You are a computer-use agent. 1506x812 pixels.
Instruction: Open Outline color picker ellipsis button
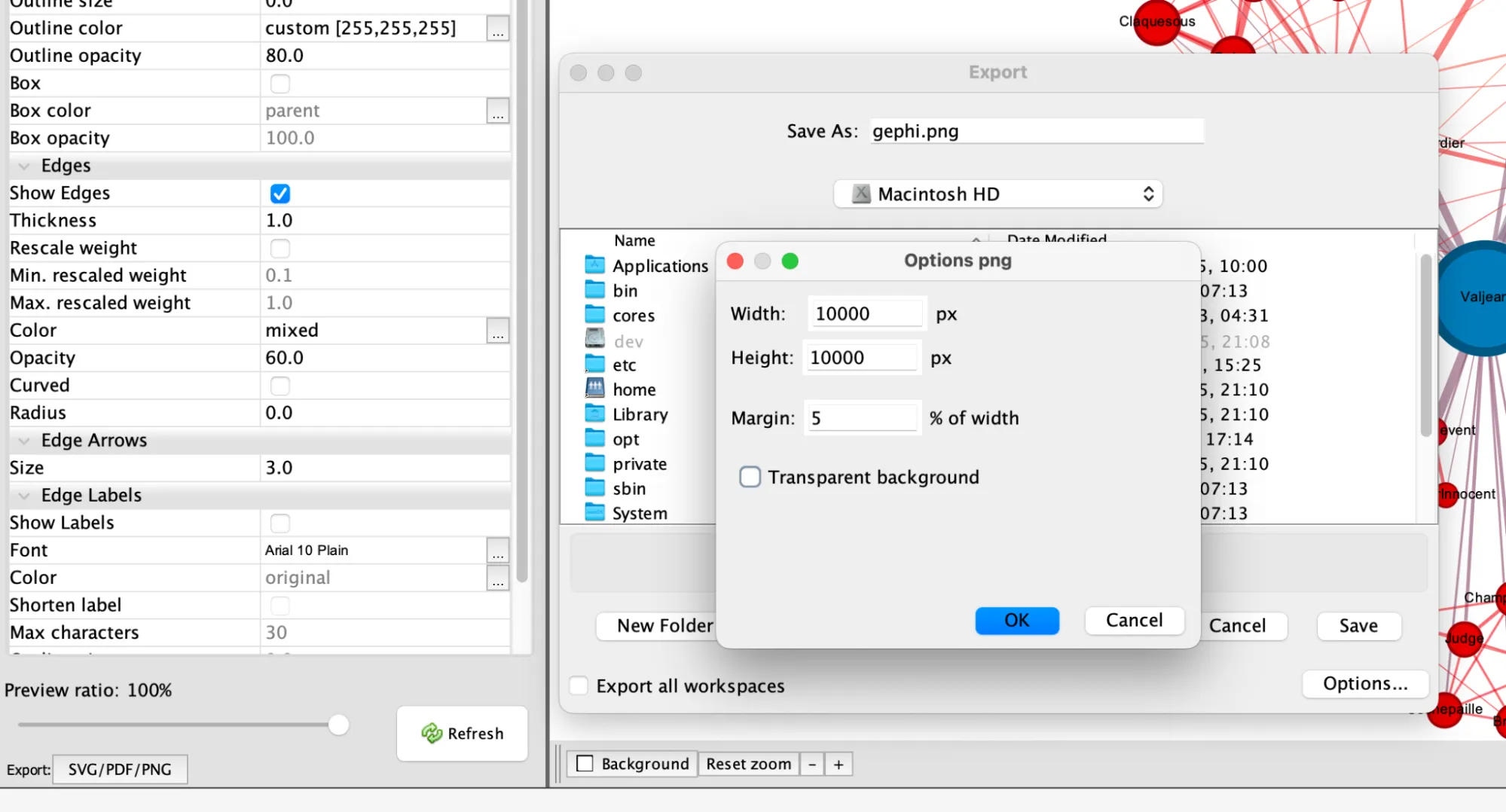tap(497, 29)
